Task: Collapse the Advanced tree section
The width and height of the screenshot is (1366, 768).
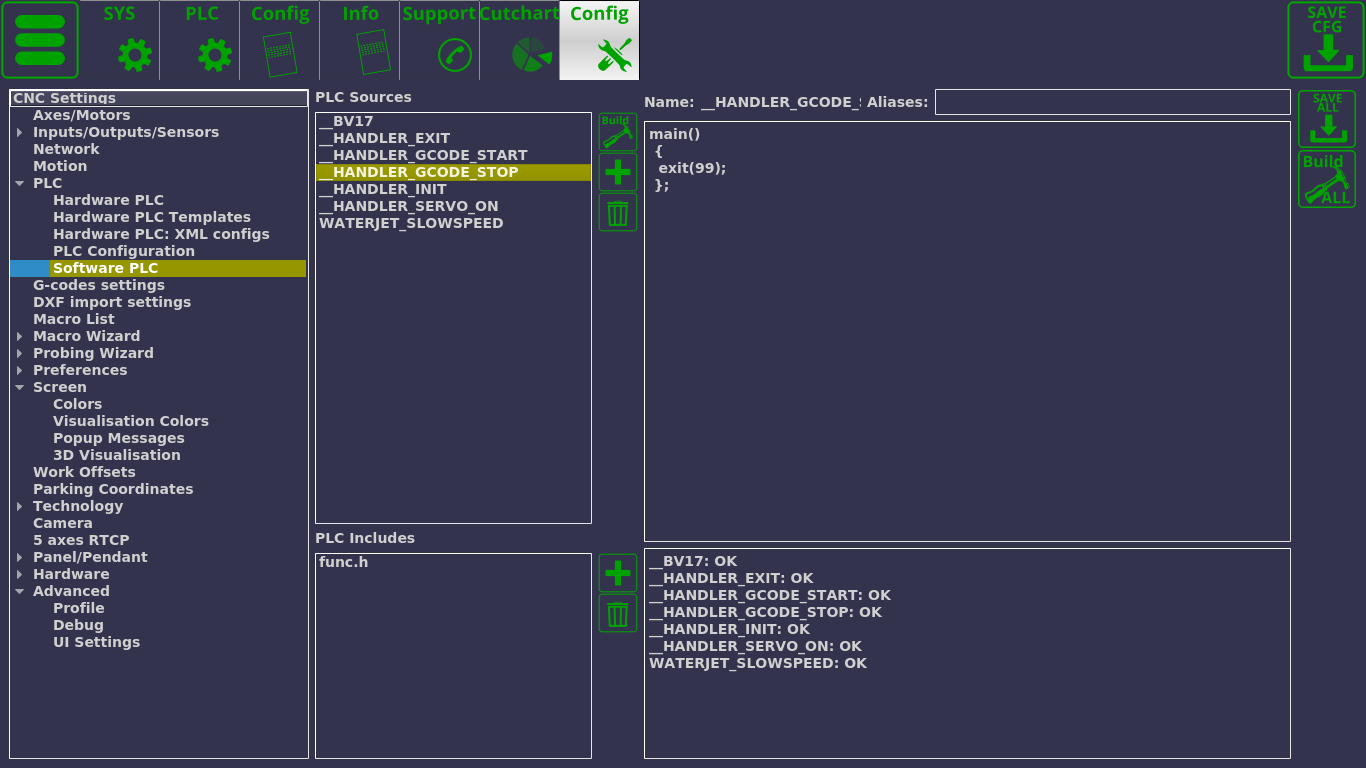Action: (20, 592)
